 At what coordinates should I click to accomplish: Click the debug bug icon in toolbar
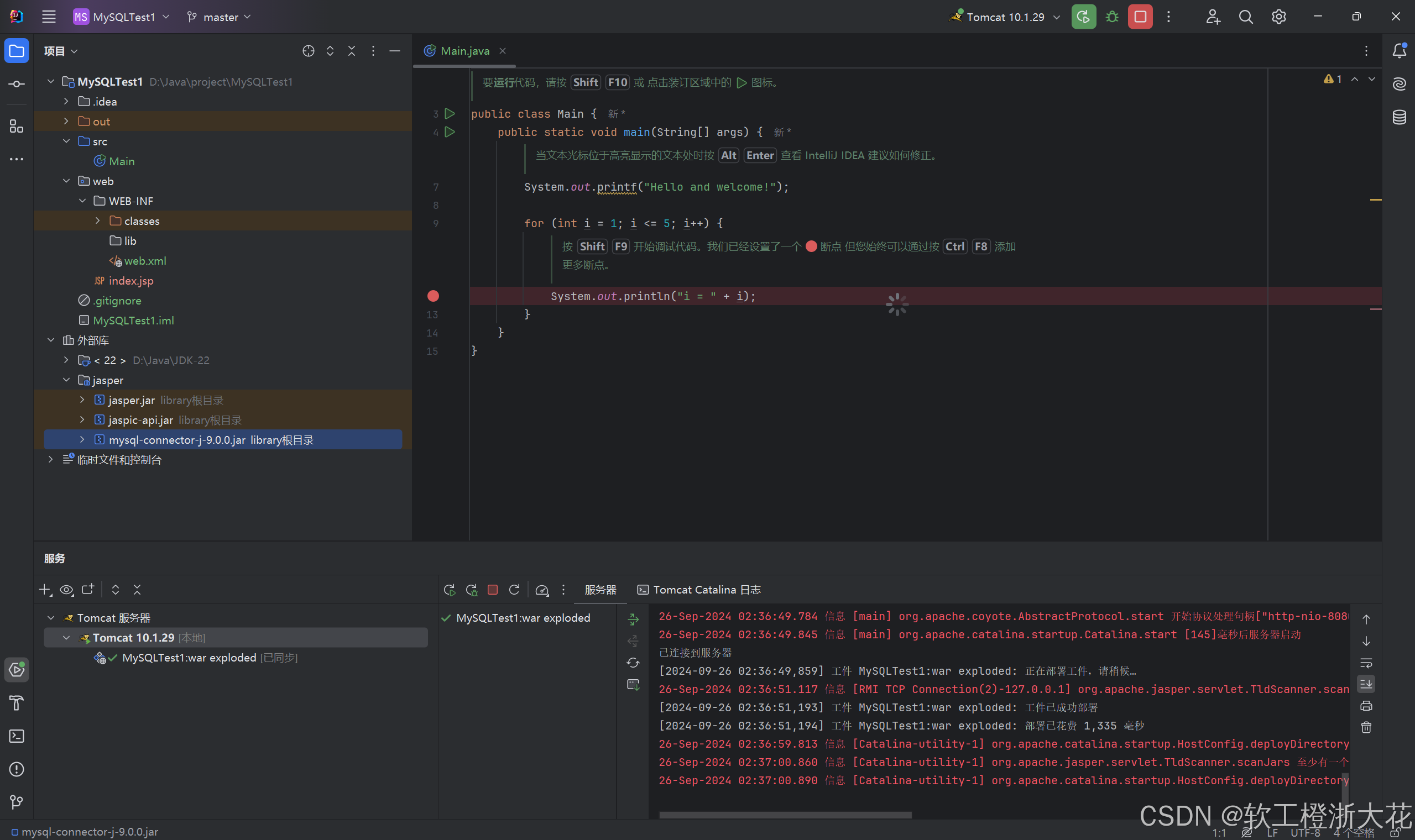coord(1112,17)
